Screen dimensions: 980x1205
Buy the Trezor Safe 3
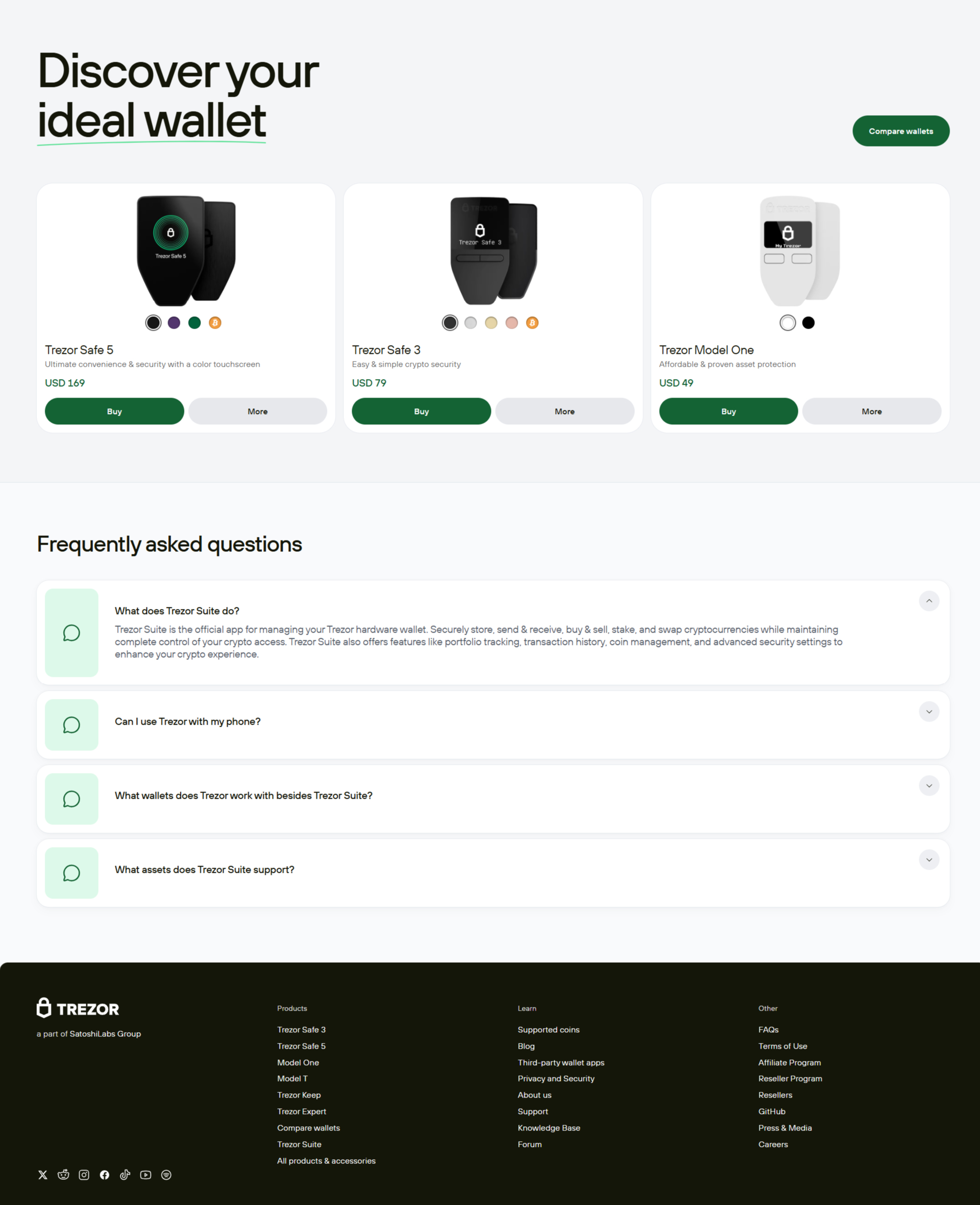tap(421, 411)
